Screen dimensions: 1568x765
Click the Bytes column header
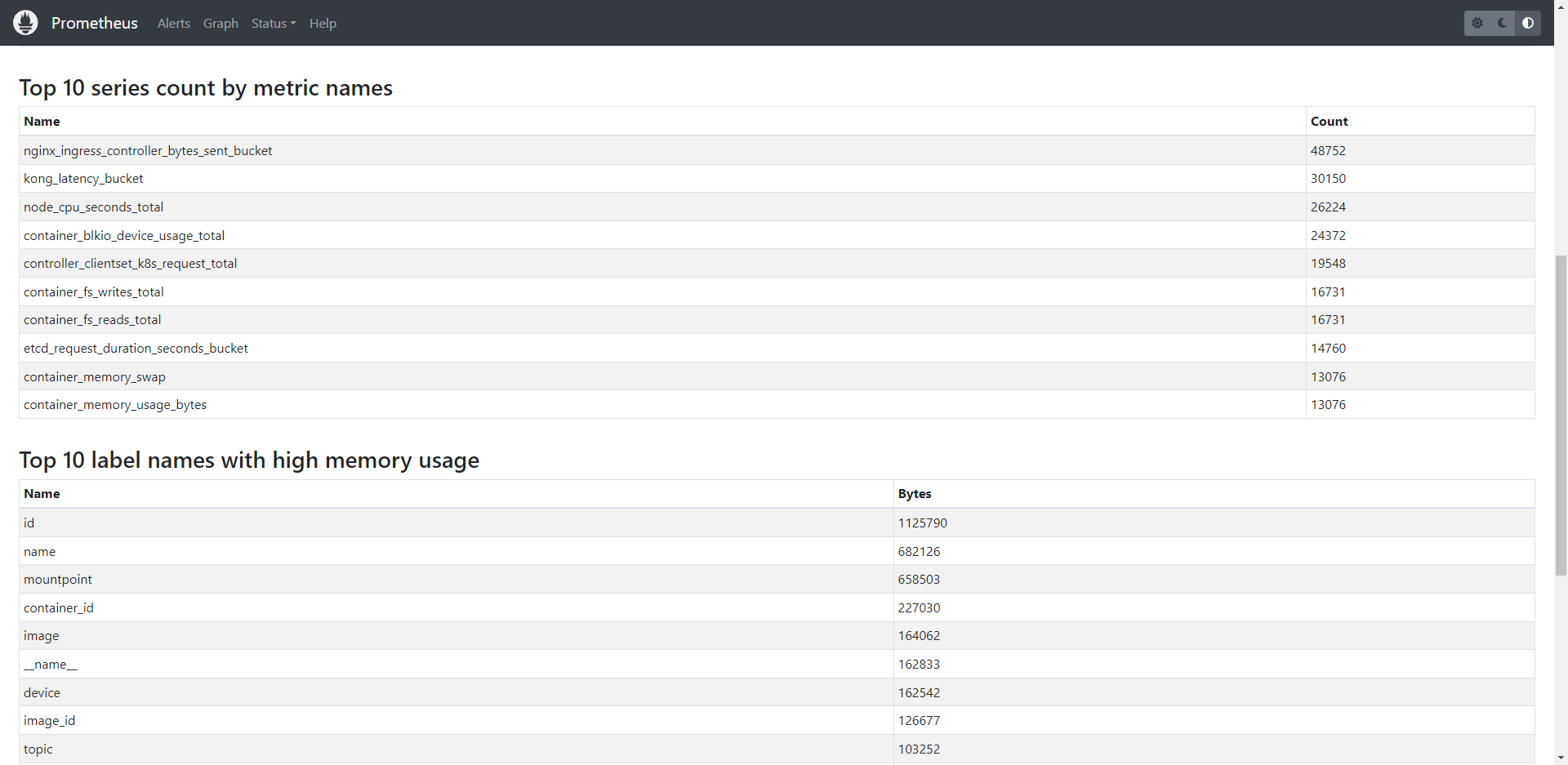pos(915,494)
